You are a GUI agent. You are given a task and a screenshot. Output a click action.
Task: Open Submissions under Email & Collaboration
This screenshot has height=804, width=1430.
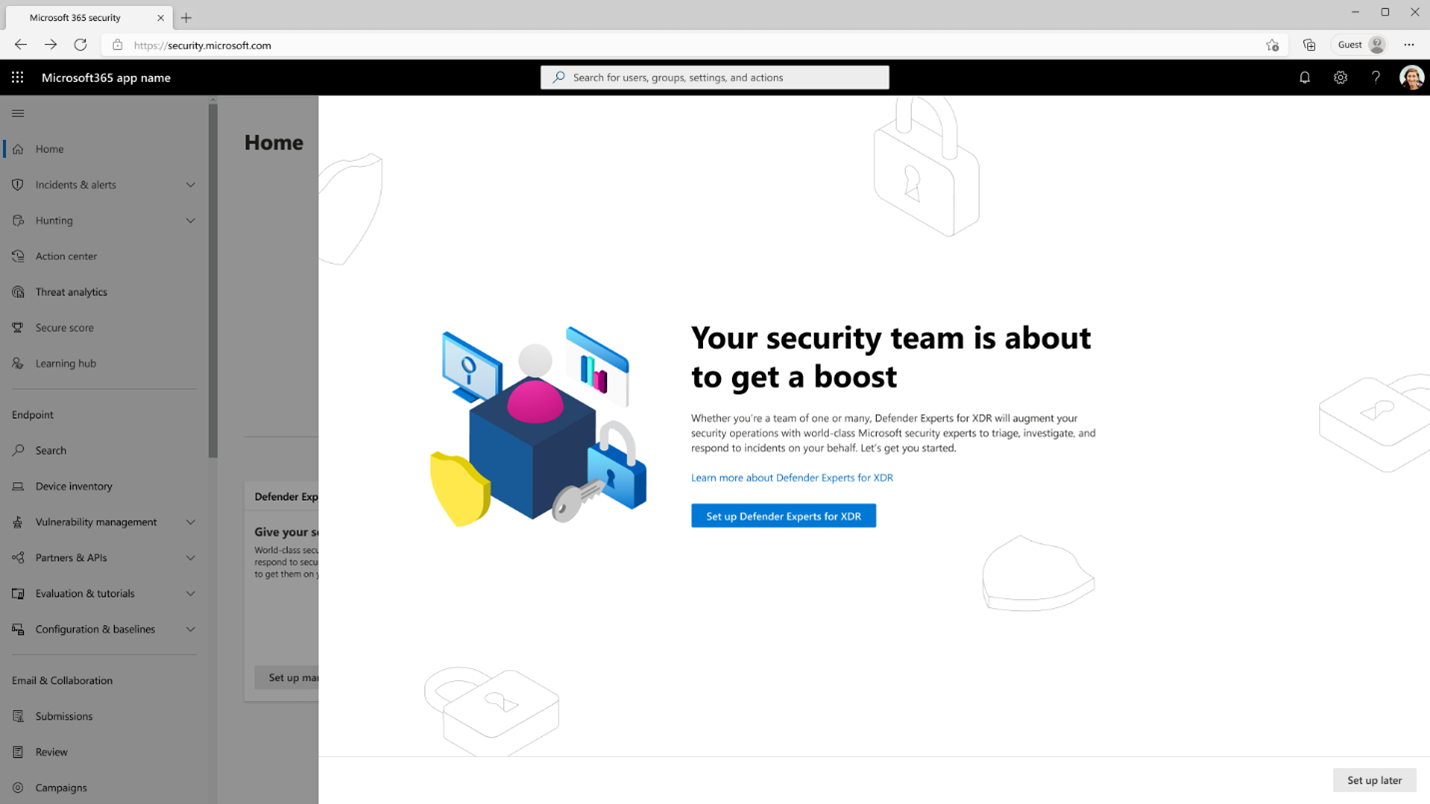[64, 716]
